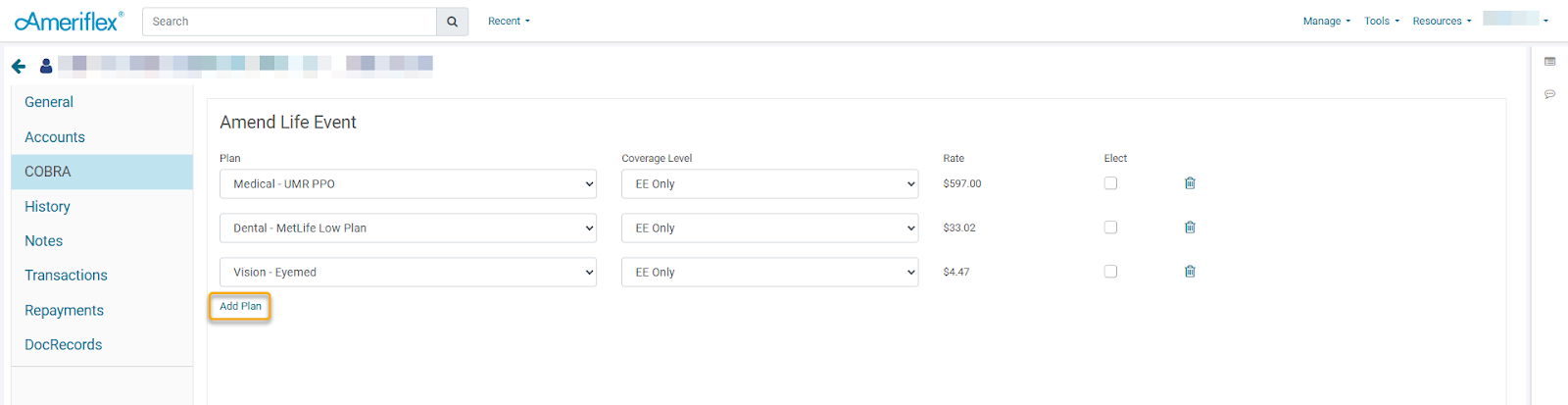Open the Medical - UMR PPO plan dropdown
This screenshot has height=405, width=1568.
click(408, 184)
